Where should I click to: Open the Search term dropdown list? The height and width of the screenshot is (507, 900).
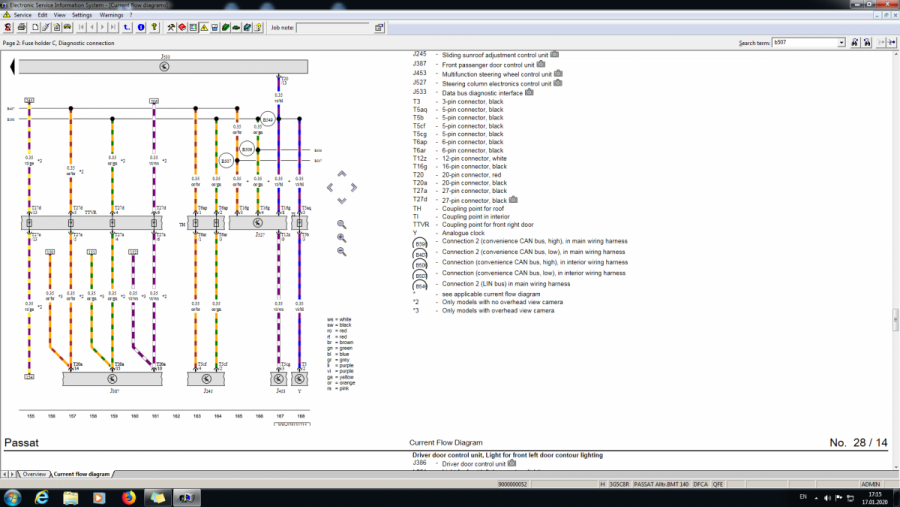click(841, 43)
